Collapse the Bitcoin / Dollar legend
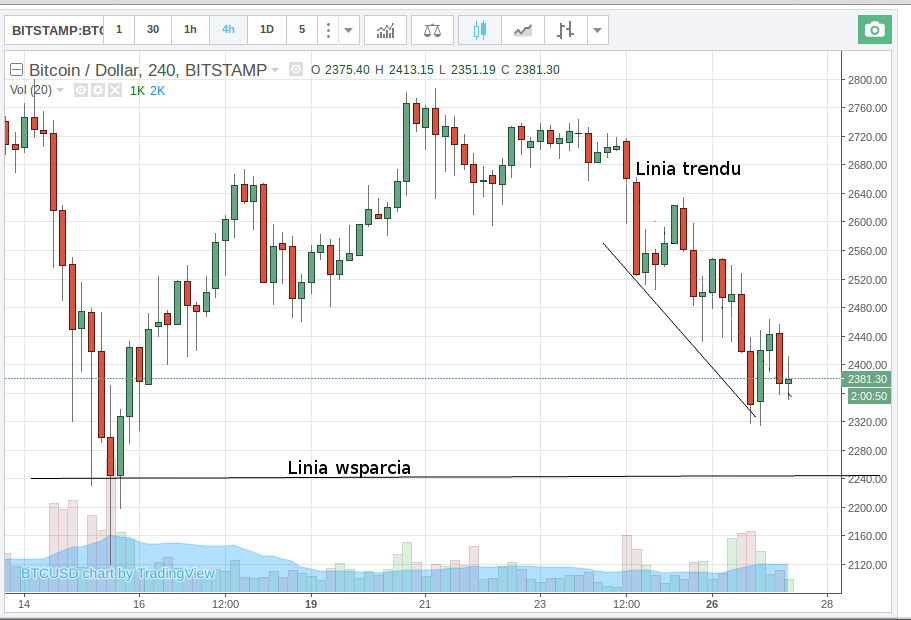This screenshot has height=620, width=911. [15, 70]
